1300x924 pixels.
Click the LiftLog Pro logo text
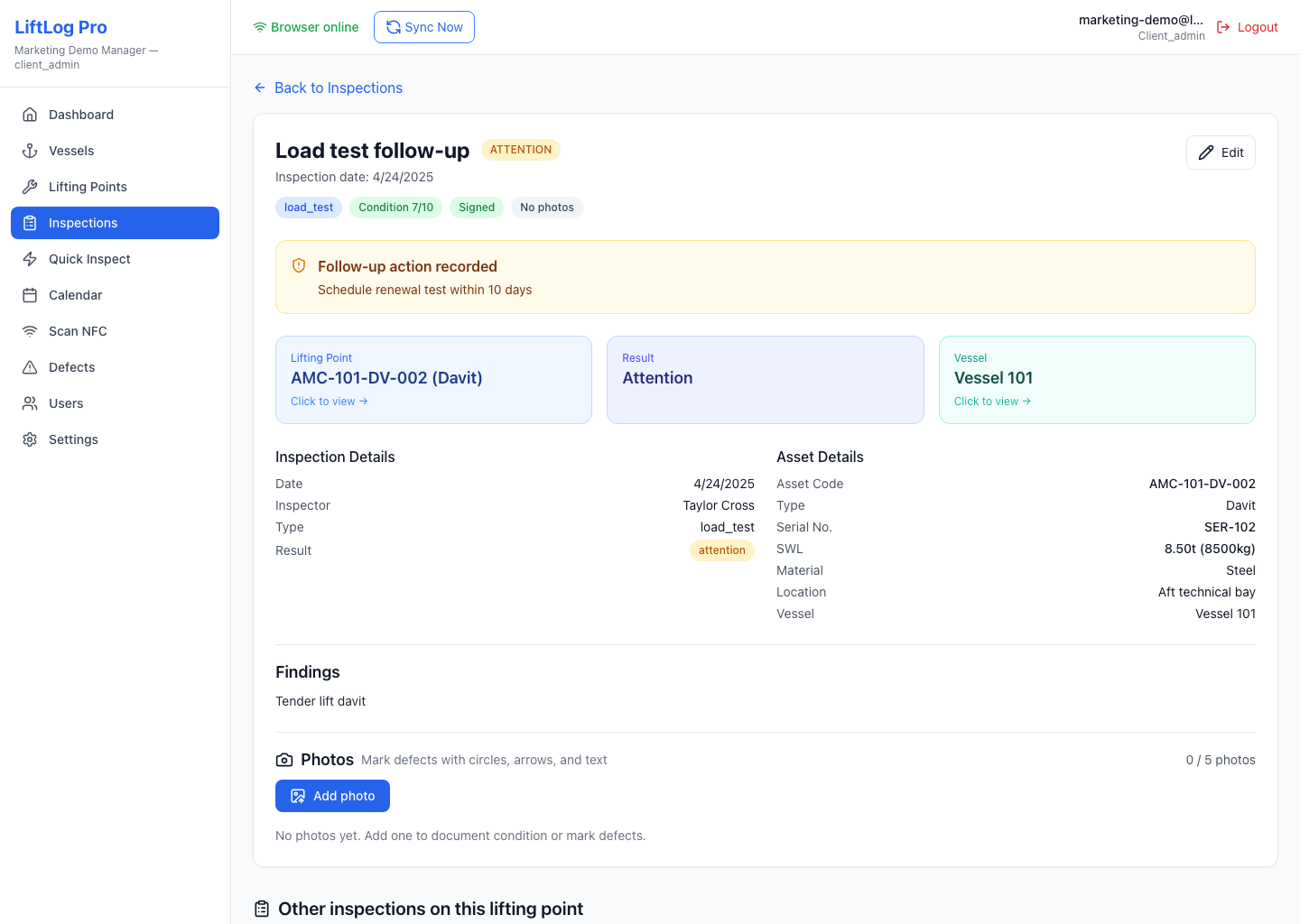60,27
